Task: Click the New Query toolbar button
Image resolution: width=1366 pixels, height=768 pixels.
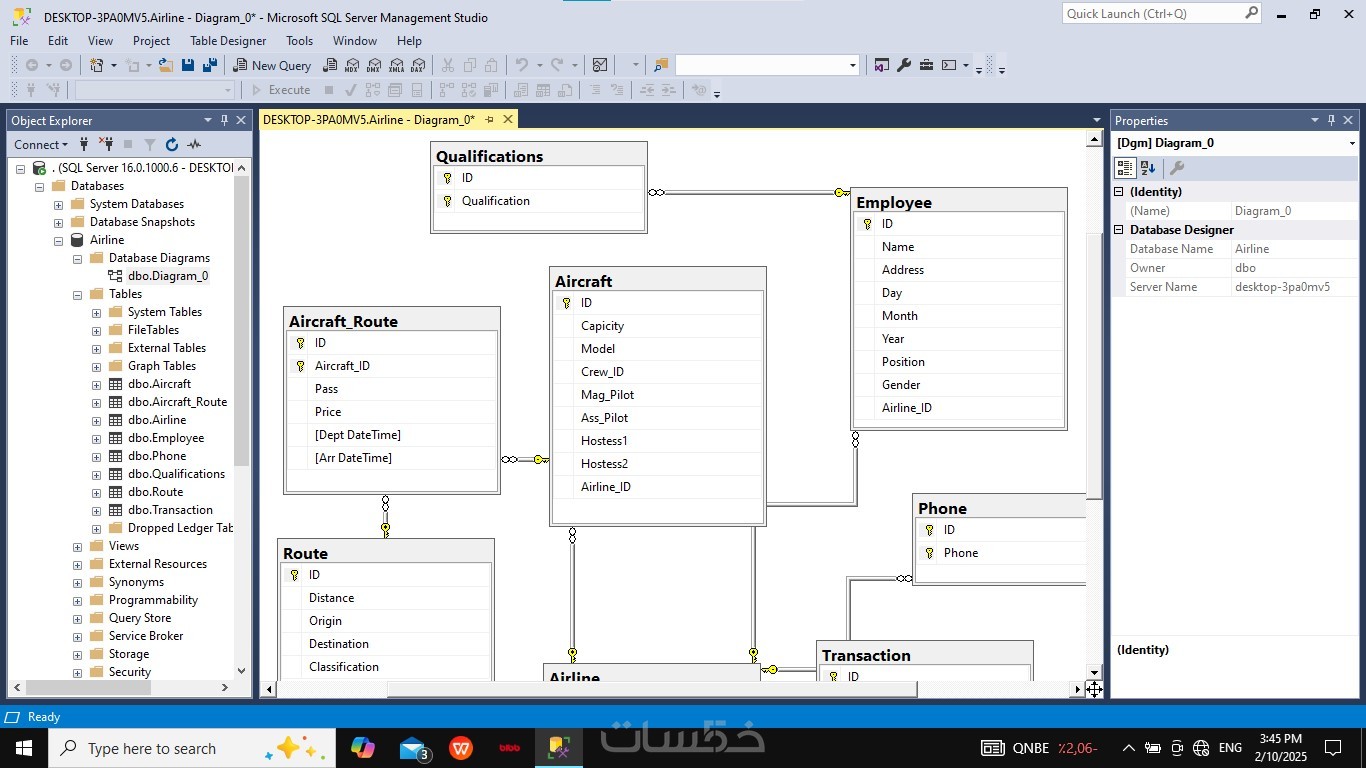Action: tap(272, 65)
